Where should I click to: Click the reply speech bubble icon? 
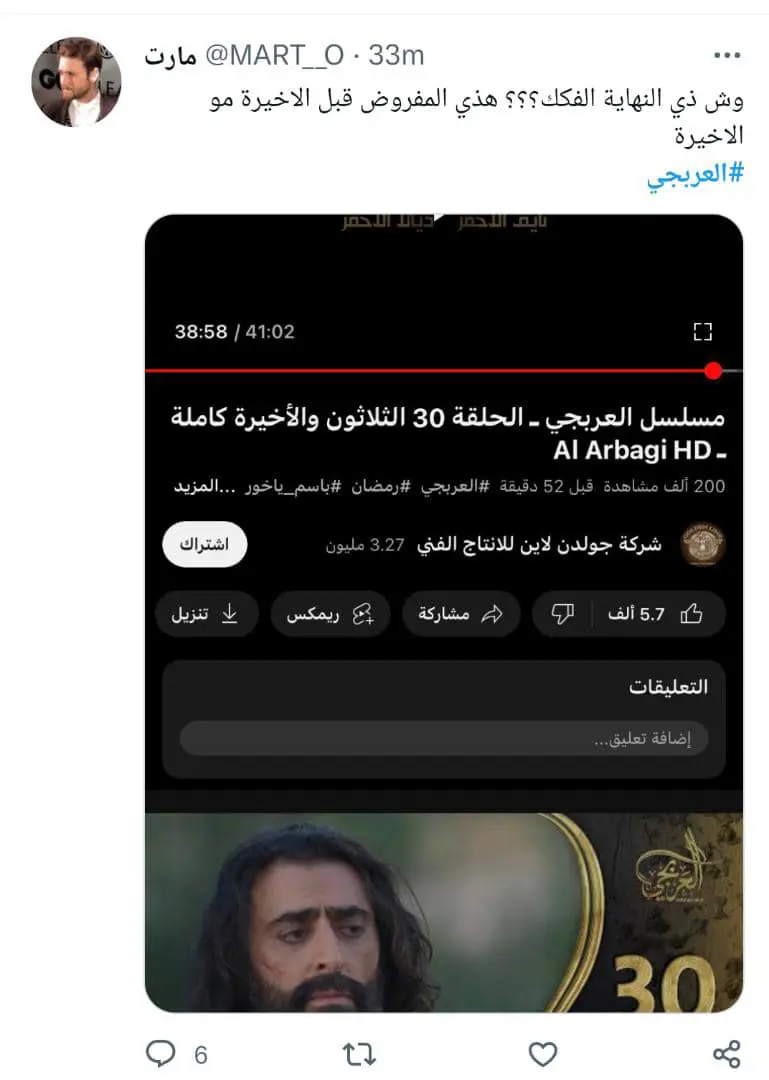pyautogui.click(x=161, y=1053)
